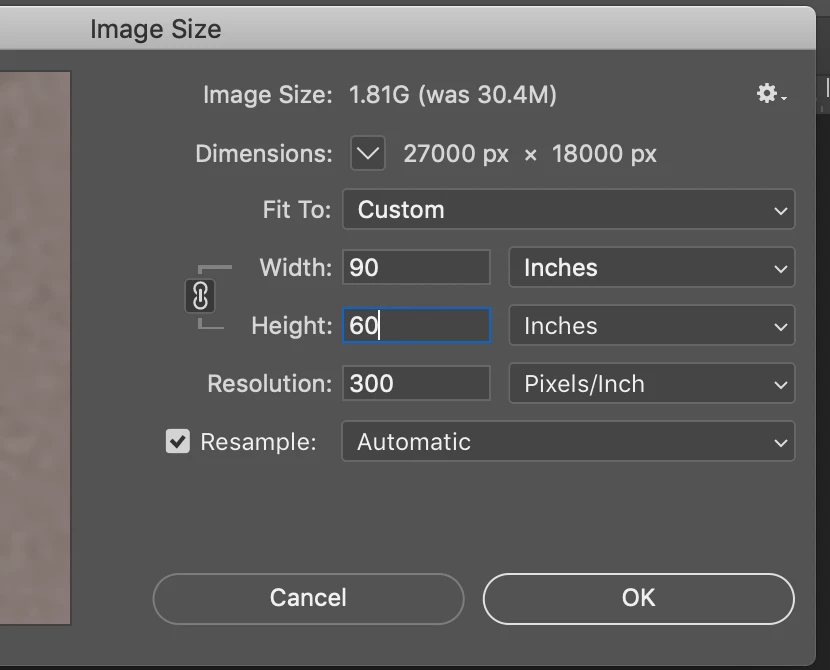Open the Image Size gear settings menu
Viewport: 830px width, 670px height.
(770, 95)
